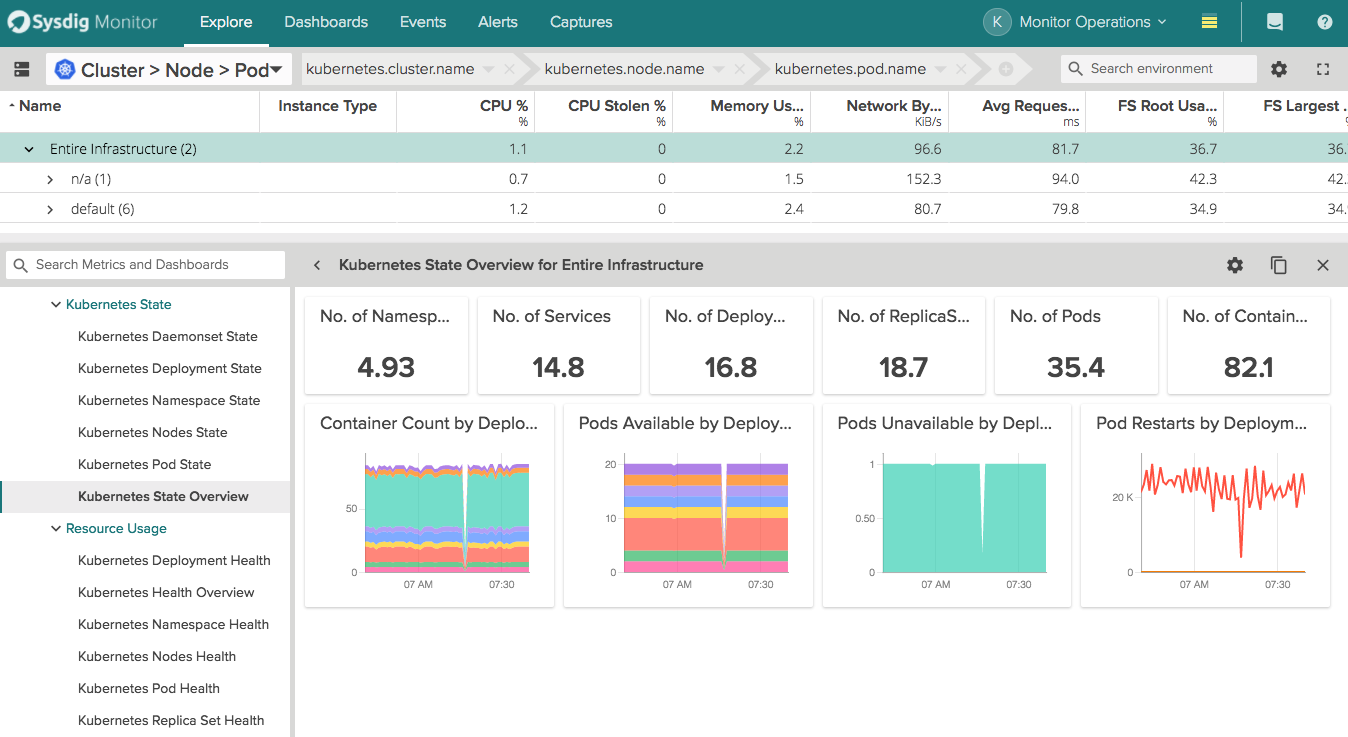The image size is (1348, 737).
Task: Open environment settings with the gear icon
Action: pos(1279,68)
